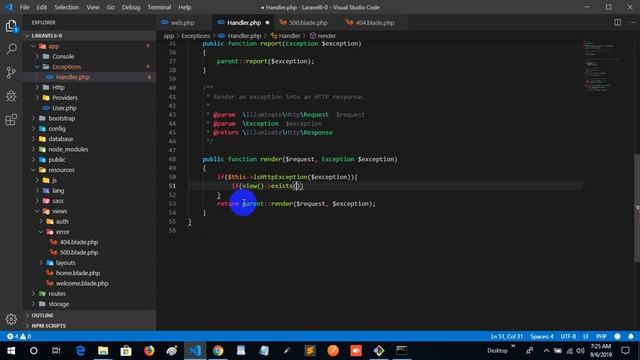640x360 pixels.
Task: Open the File menu
Action: point(24,7)
